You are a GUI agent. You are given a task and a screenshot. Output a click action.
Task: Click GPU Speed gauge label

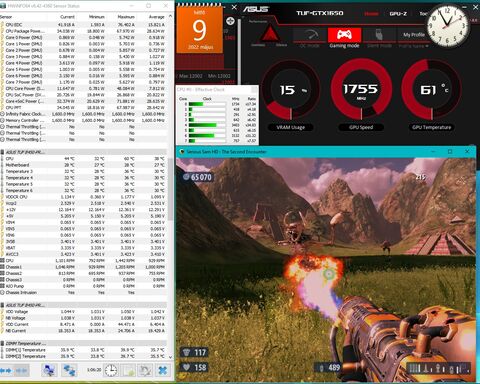(361, 127)
